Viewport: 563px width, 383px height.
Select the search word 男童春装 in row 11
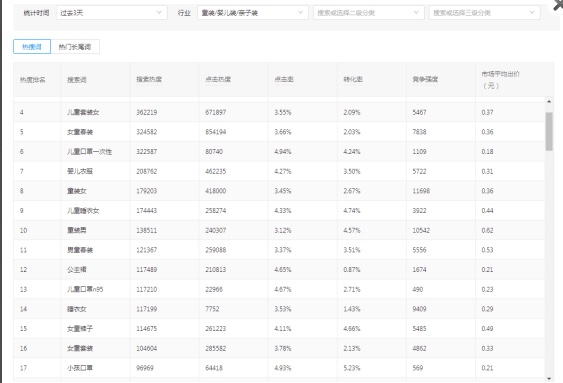point(80,250)
